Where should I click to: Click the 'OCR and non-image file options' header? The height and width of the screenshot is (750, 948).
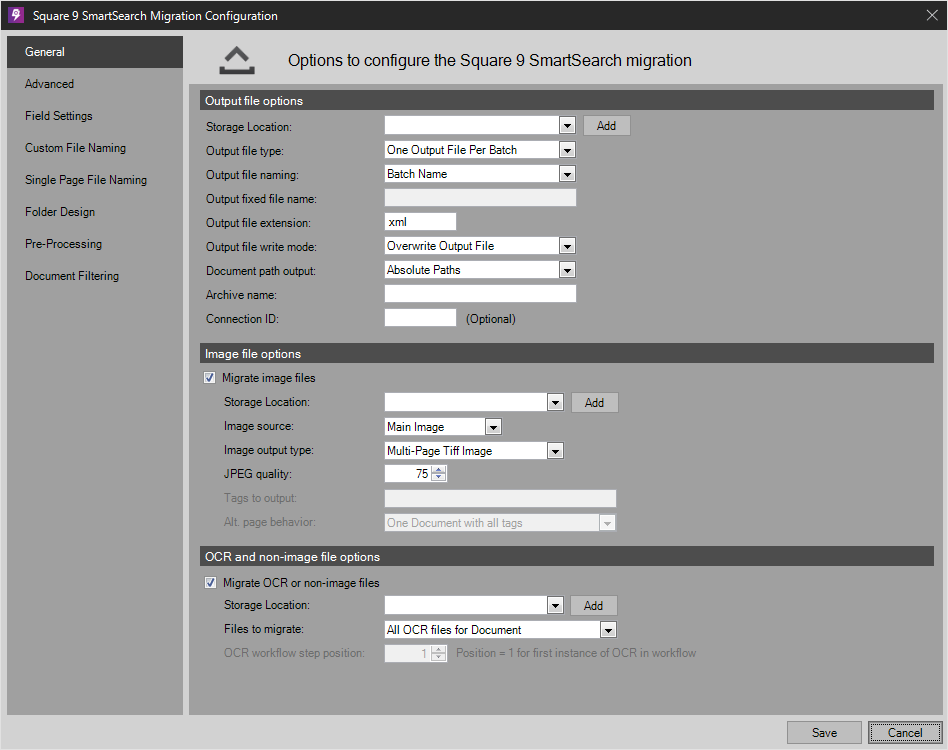pos(567,557)
